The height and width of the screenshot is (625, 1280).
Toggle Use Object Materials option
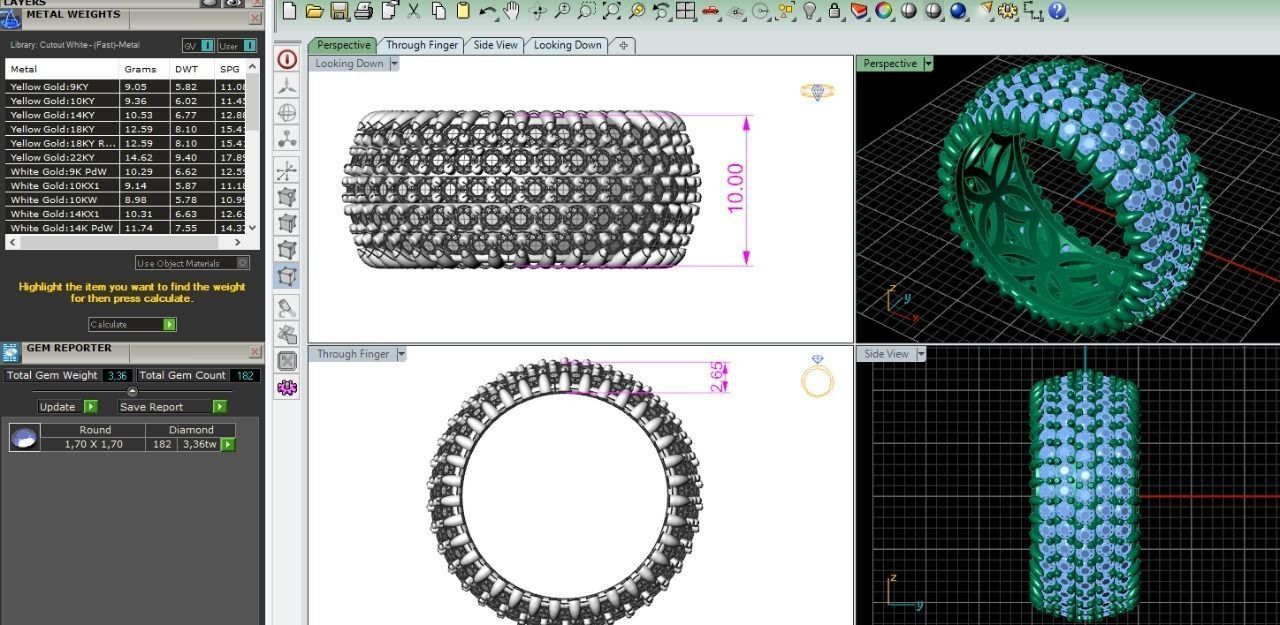(x=192, y=263)
